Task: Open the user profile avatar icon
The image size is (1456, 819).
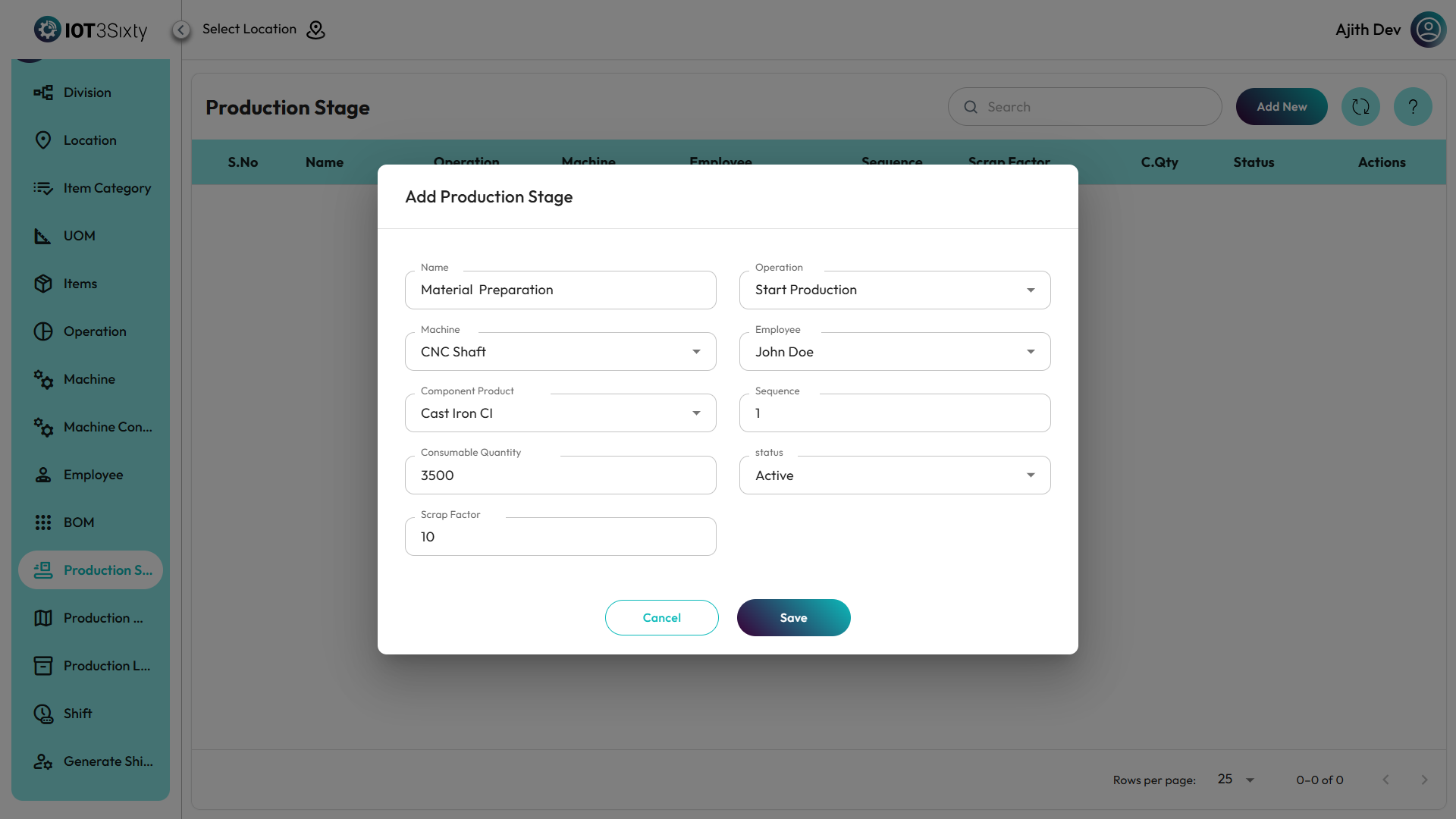Action: (x=1428, y=30)
